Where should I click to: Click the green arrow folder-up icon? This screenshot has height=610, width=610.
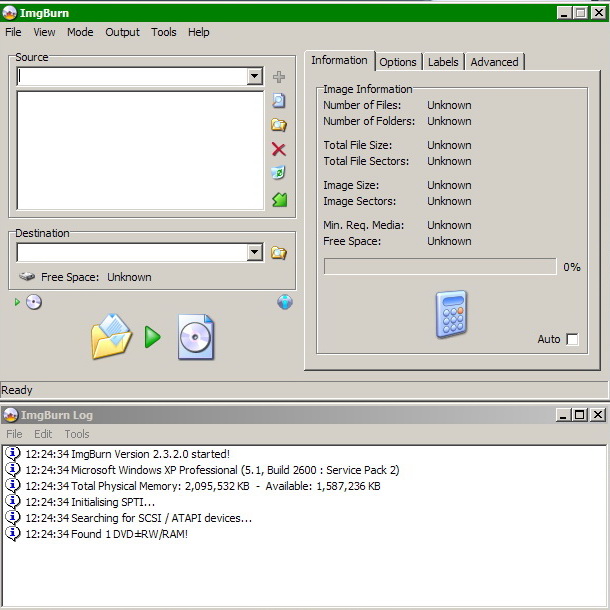coord(280,200)
